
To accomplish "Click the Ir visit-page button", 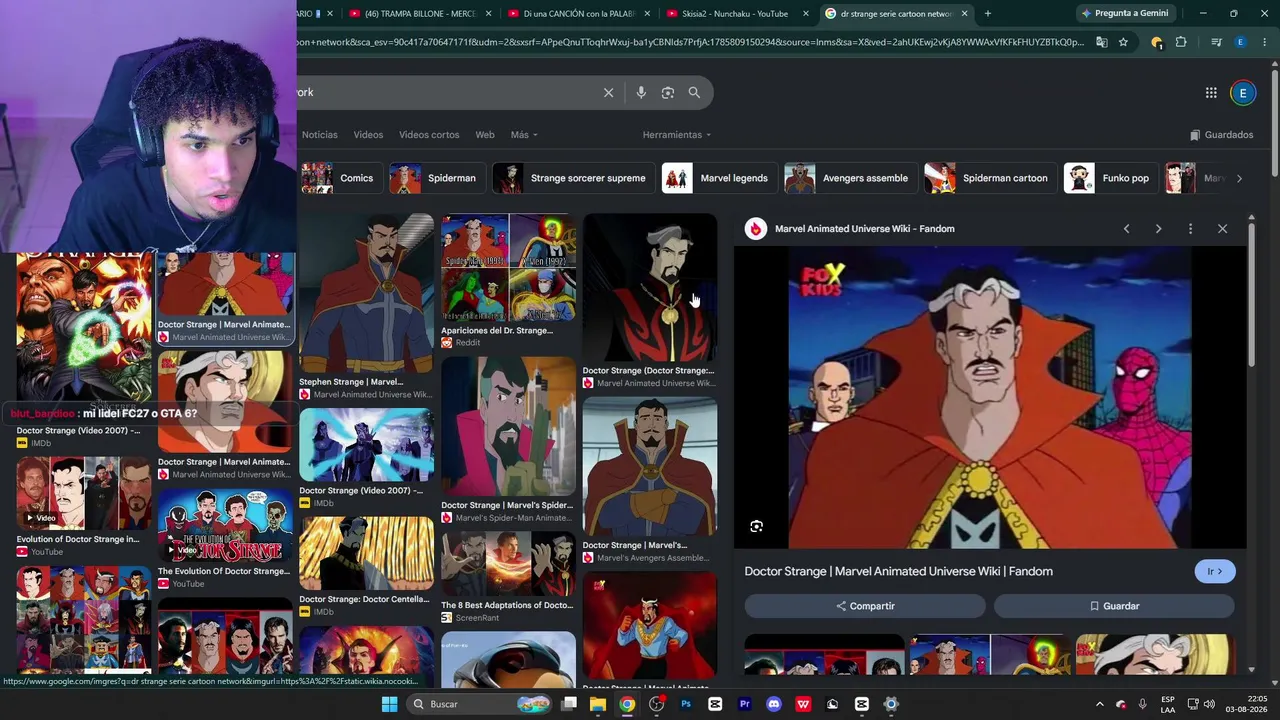I will (x=1215, y=571).
